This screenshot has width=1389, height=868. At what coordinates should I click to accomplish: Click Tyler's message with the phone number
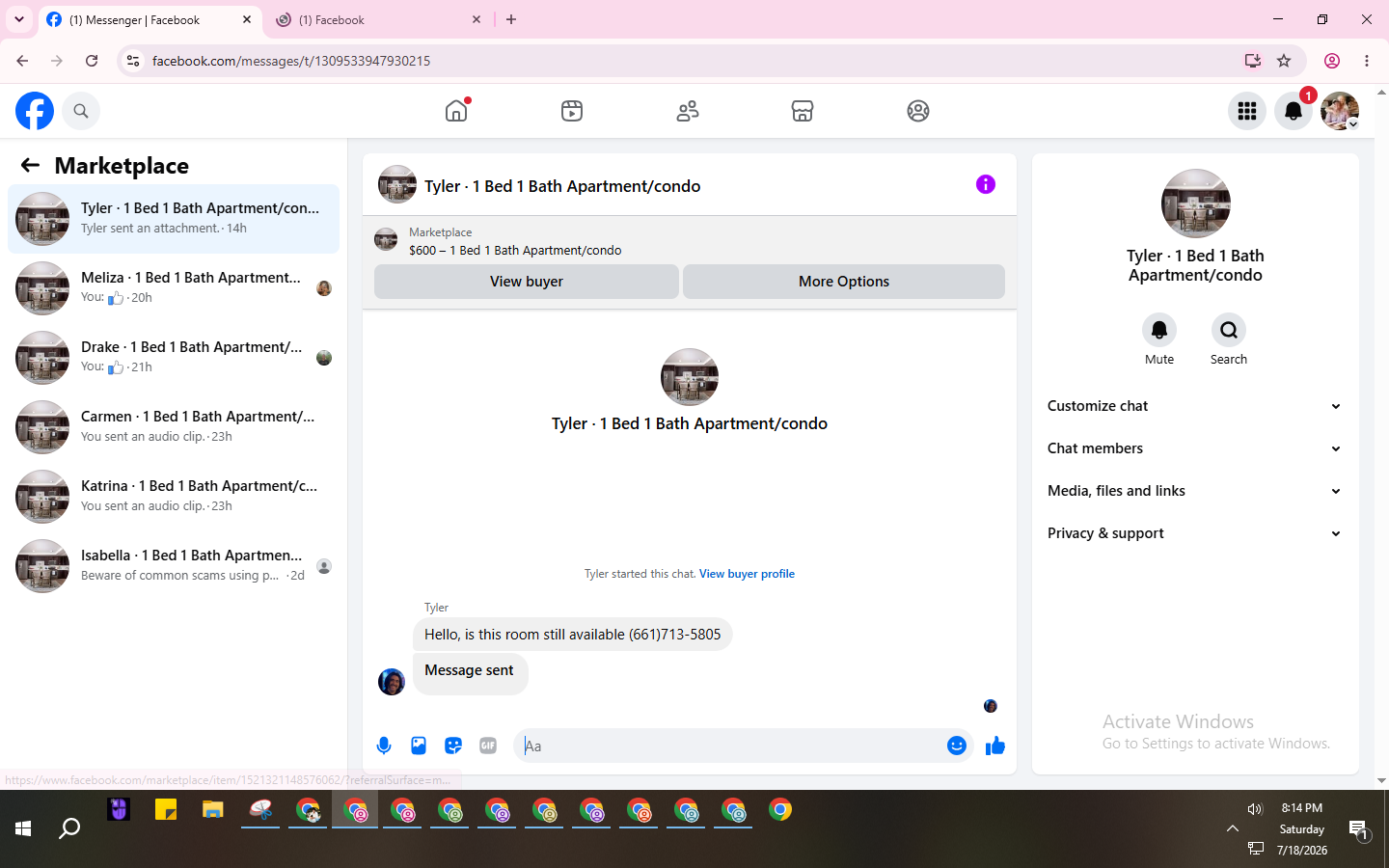tap(573, 635)
